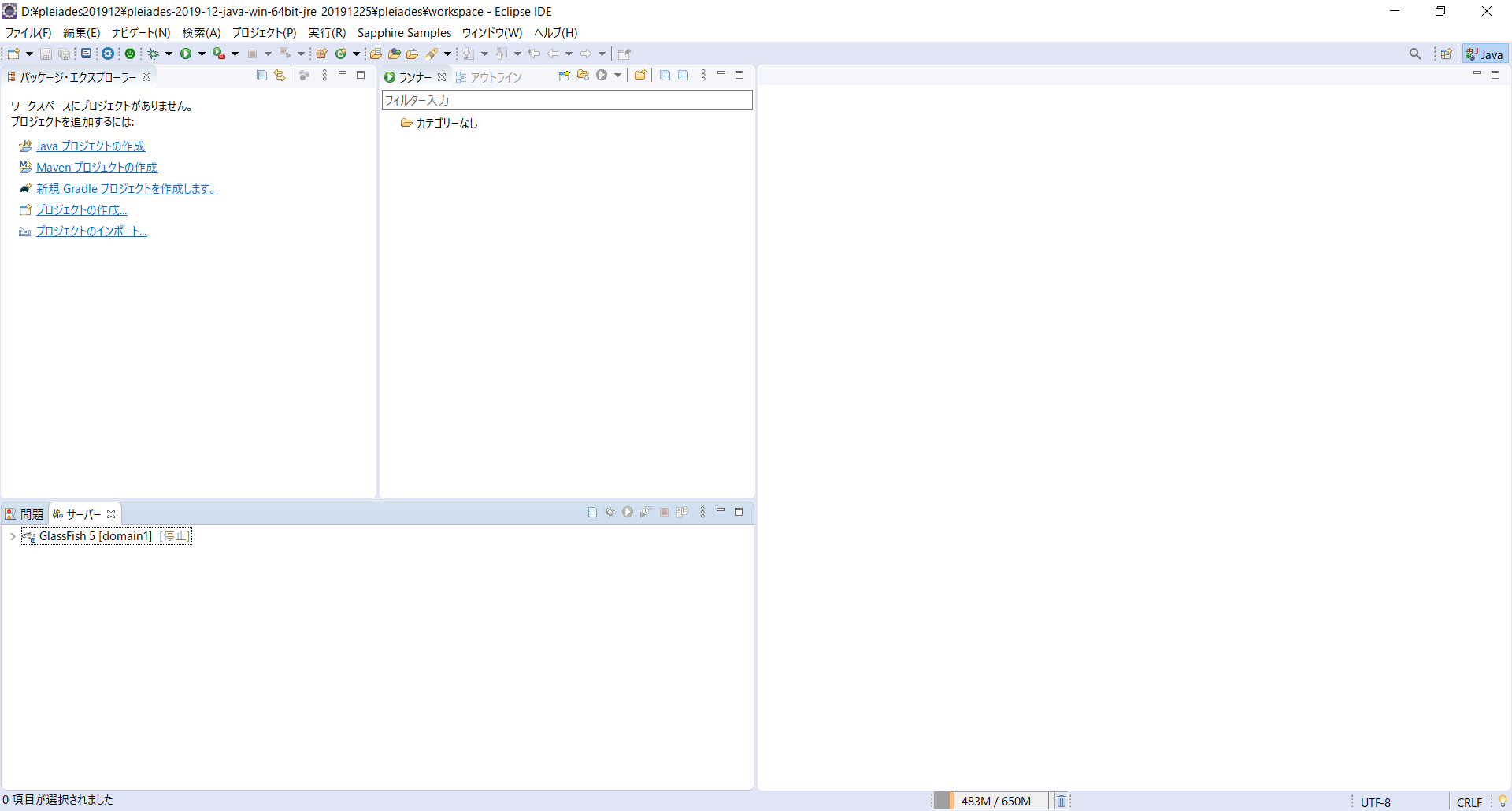Click the flashlight Search icon in toolbar
Image resolution: width=1512 pixels, height=811 pixels.
(x=432, y=54)
